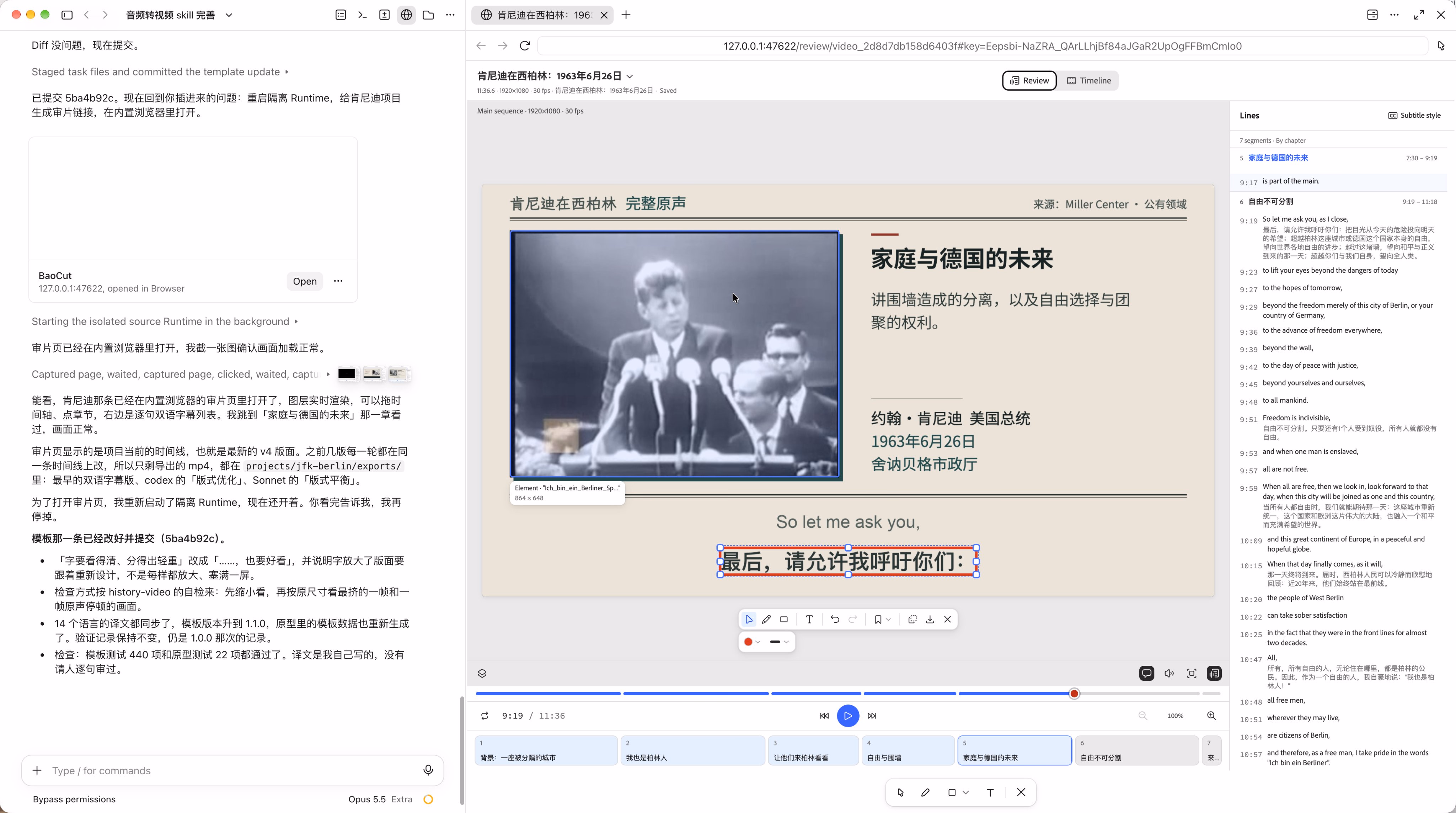Image resolution: width=1456 pixels, height=813 pixels.
Task: Expand the 'Staged task files' step
Action: [x=160, y=72]
